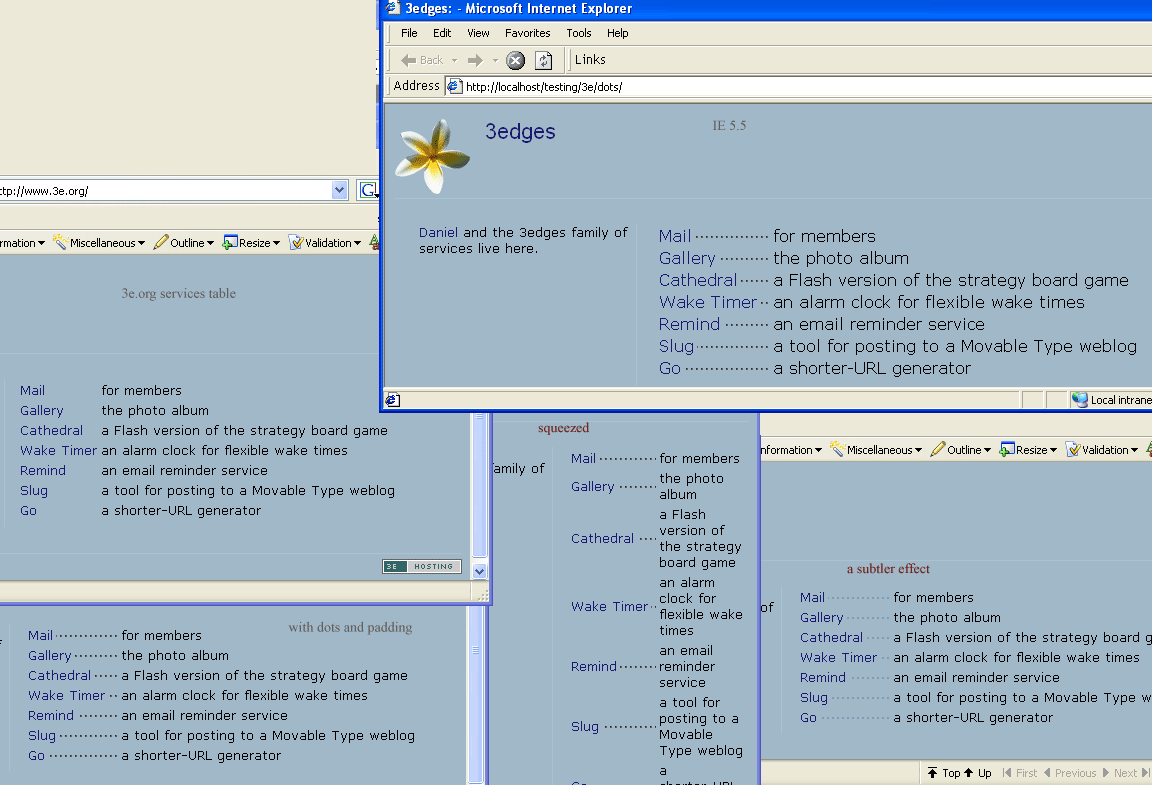This screenshot has width=1152, height=785.
Task: Click the page icon in the IE address bar
Action: coord(455,87)
